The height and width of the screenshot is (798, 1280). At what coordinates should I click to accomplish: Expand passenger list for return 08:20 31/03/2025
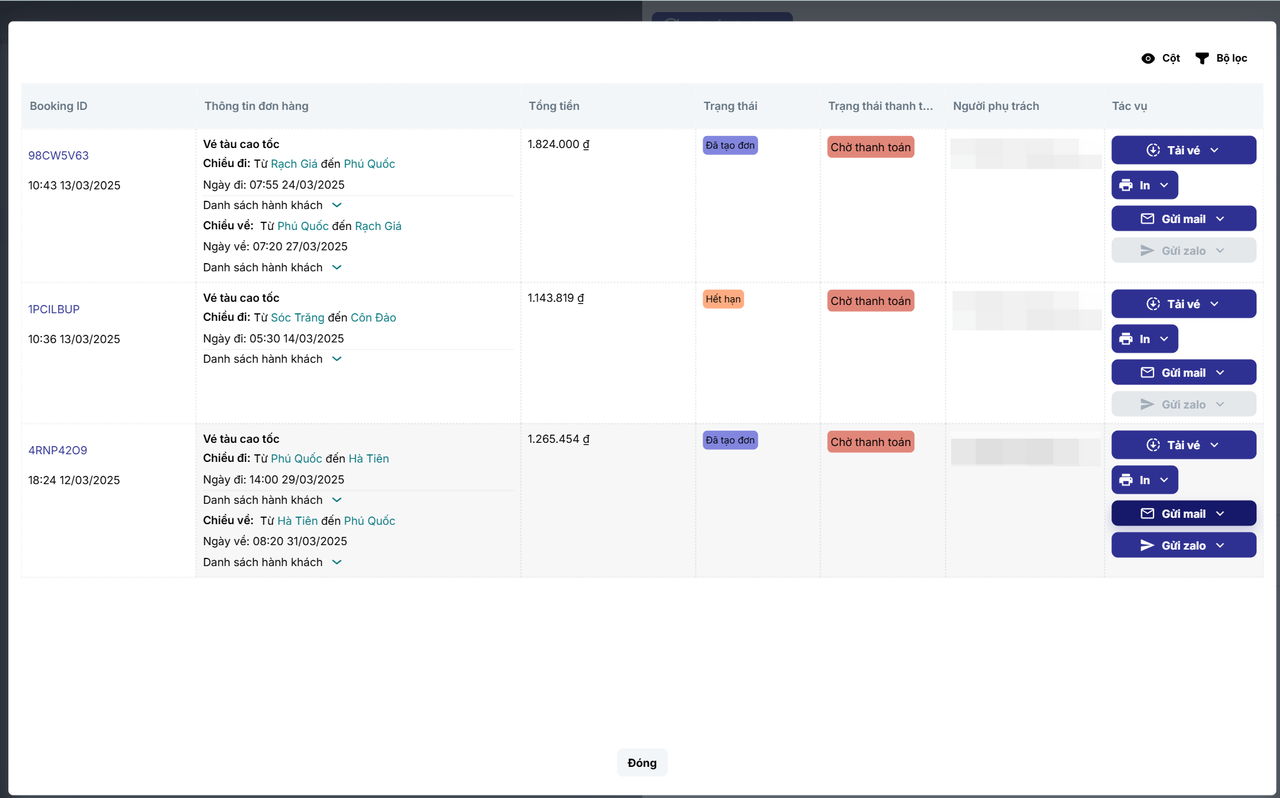point(272,562)
